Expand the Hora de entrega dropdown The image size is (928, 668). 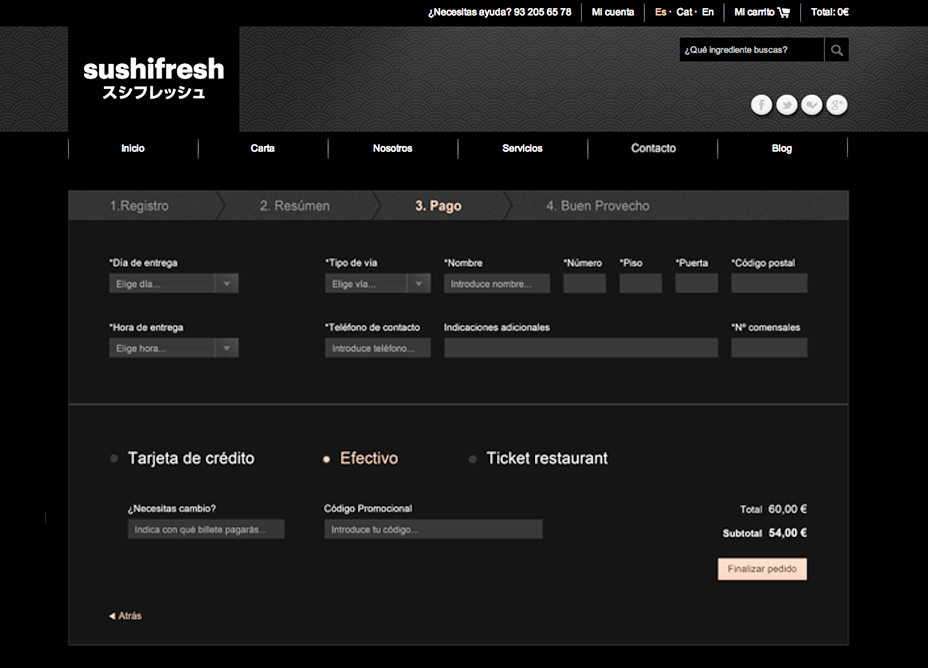point(227,349)
